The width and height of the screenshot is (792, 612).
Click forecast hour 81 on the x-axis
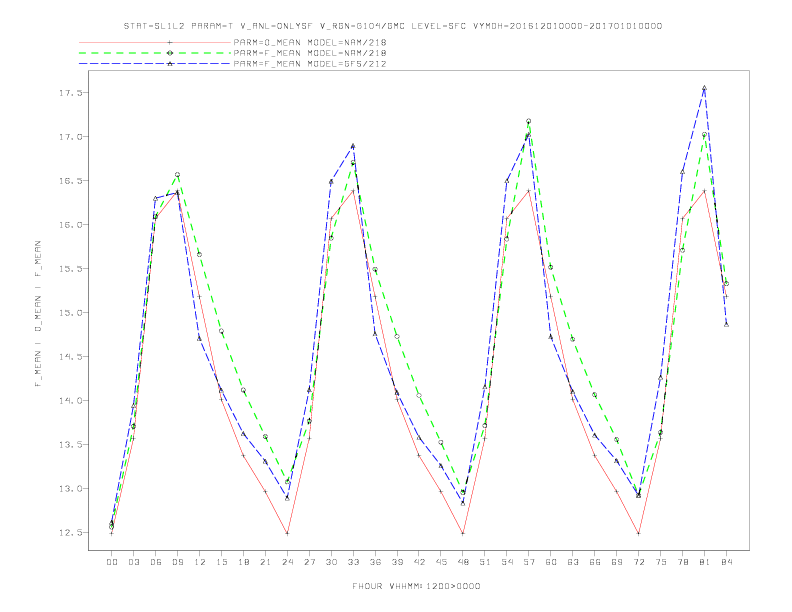click(x=705, y=562)
